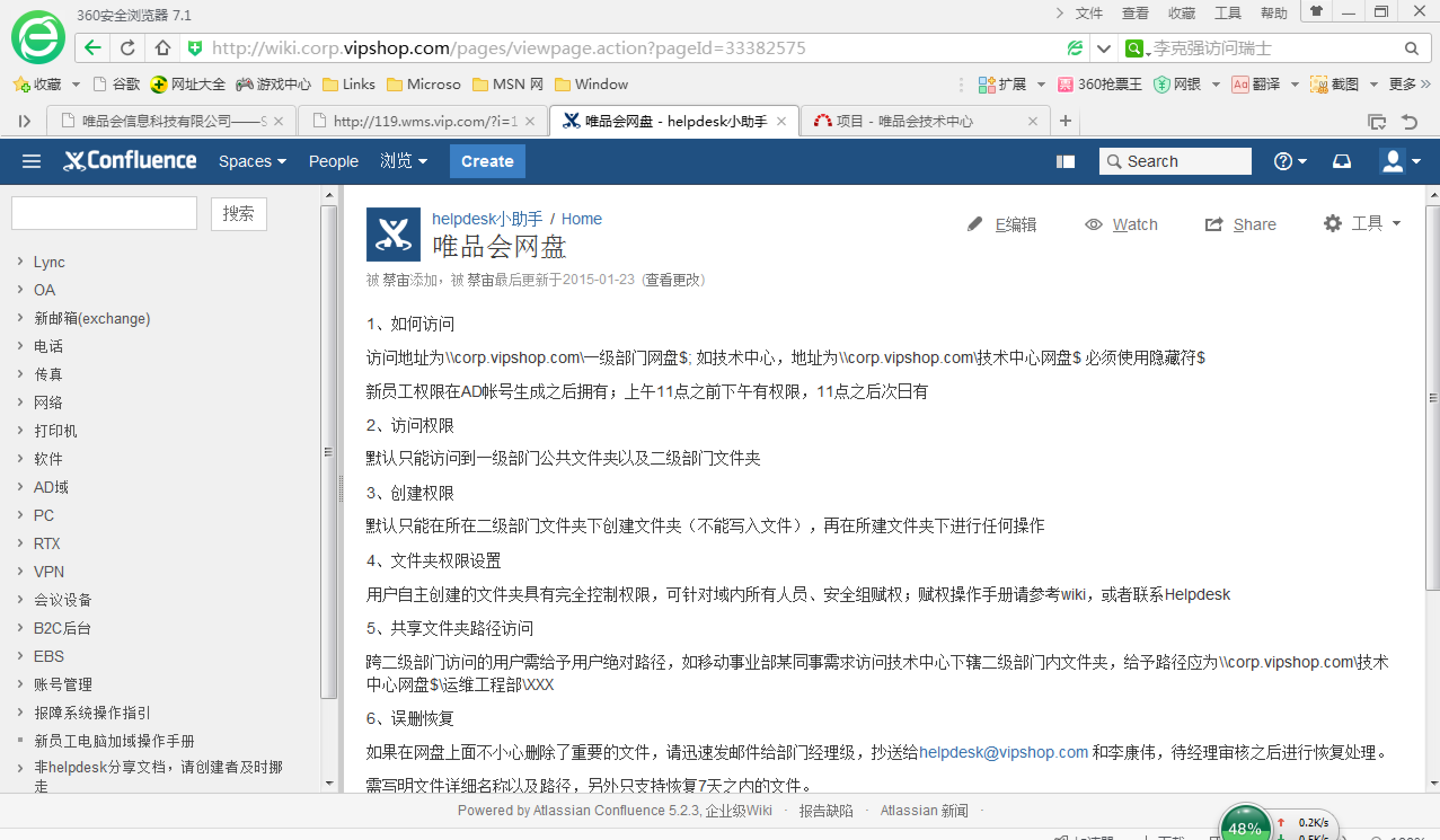Open notifications inbox tray icon
The image size is (1440, 840).
[x=1342, y=162]
